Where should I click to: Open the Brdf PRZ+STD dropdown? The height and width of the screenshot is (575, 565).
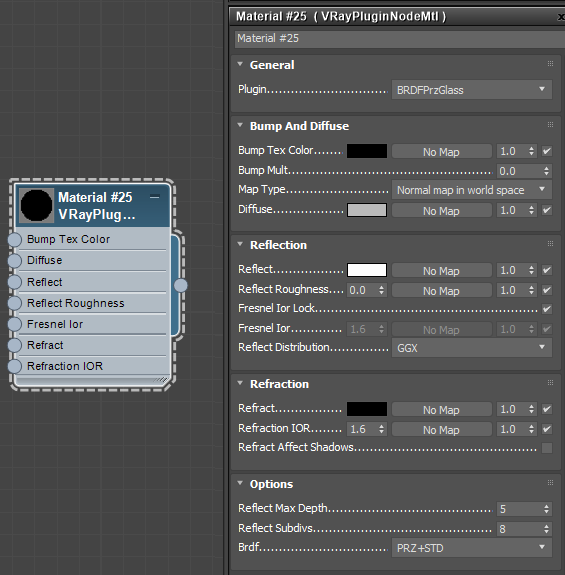[x=472, y=548]
